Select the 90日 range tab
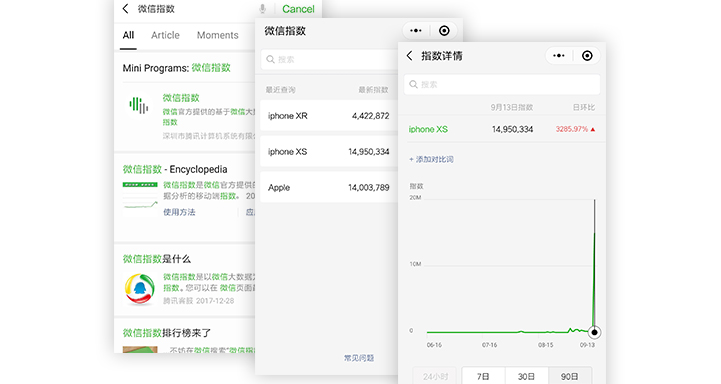Screen dimensions: 721x384 click(x=570, y=376)
